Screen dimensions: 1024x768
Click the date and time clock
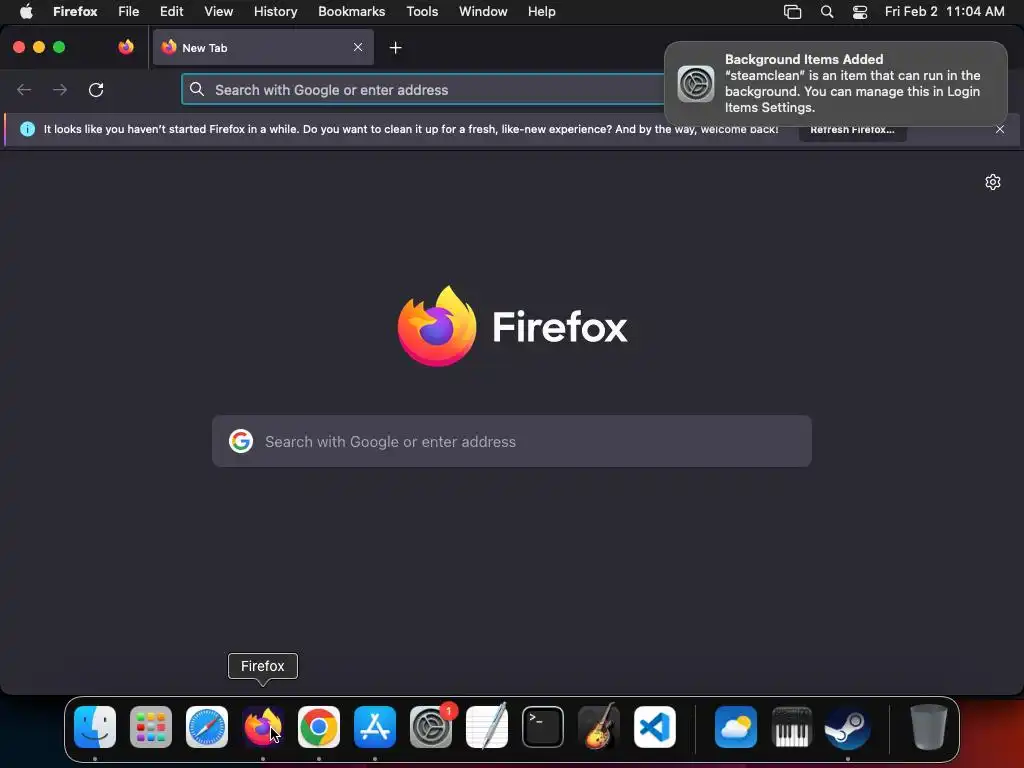tap(944, 12)
